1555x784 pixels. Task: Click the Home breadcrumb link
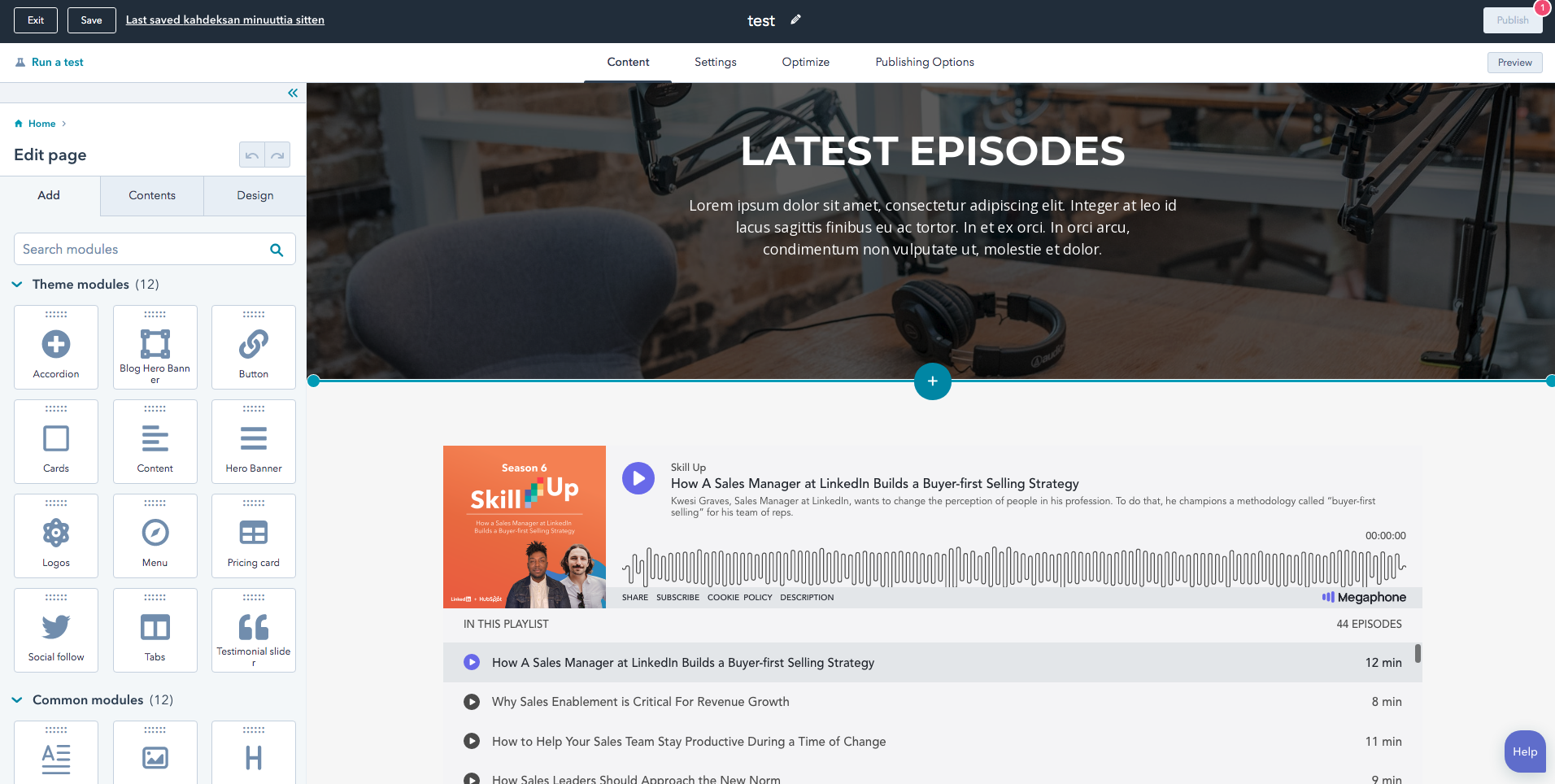42,124
